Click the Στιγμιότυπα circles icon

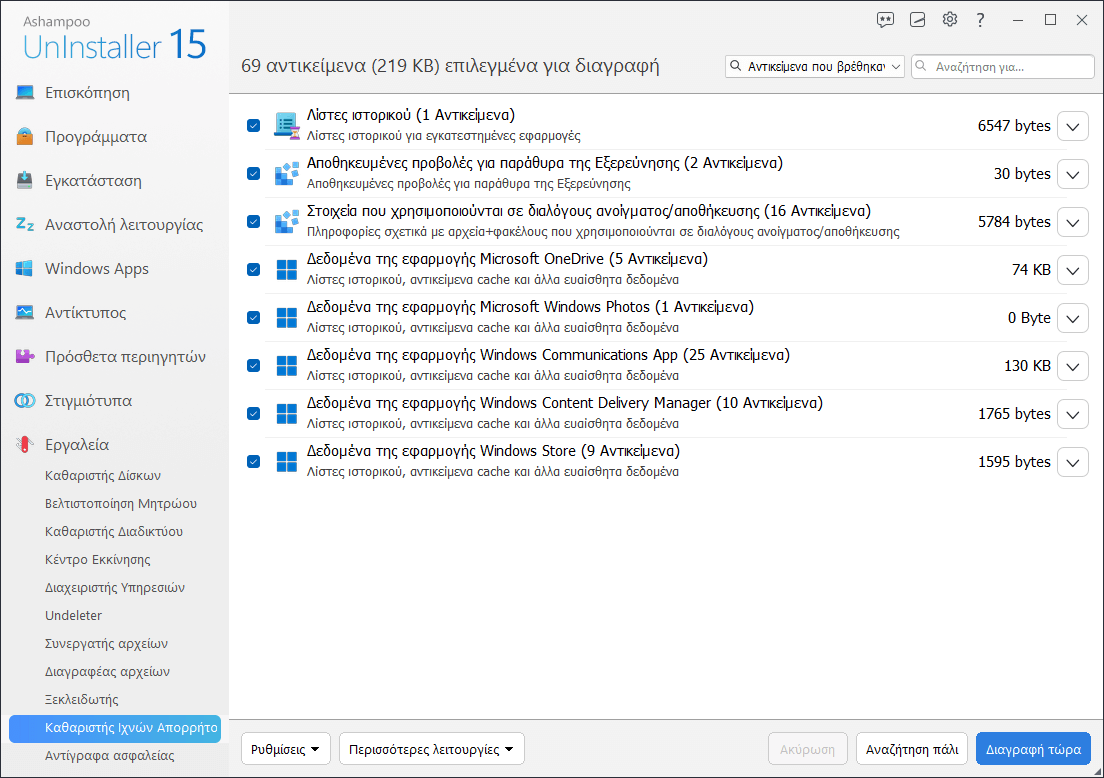tap(25, 401)
